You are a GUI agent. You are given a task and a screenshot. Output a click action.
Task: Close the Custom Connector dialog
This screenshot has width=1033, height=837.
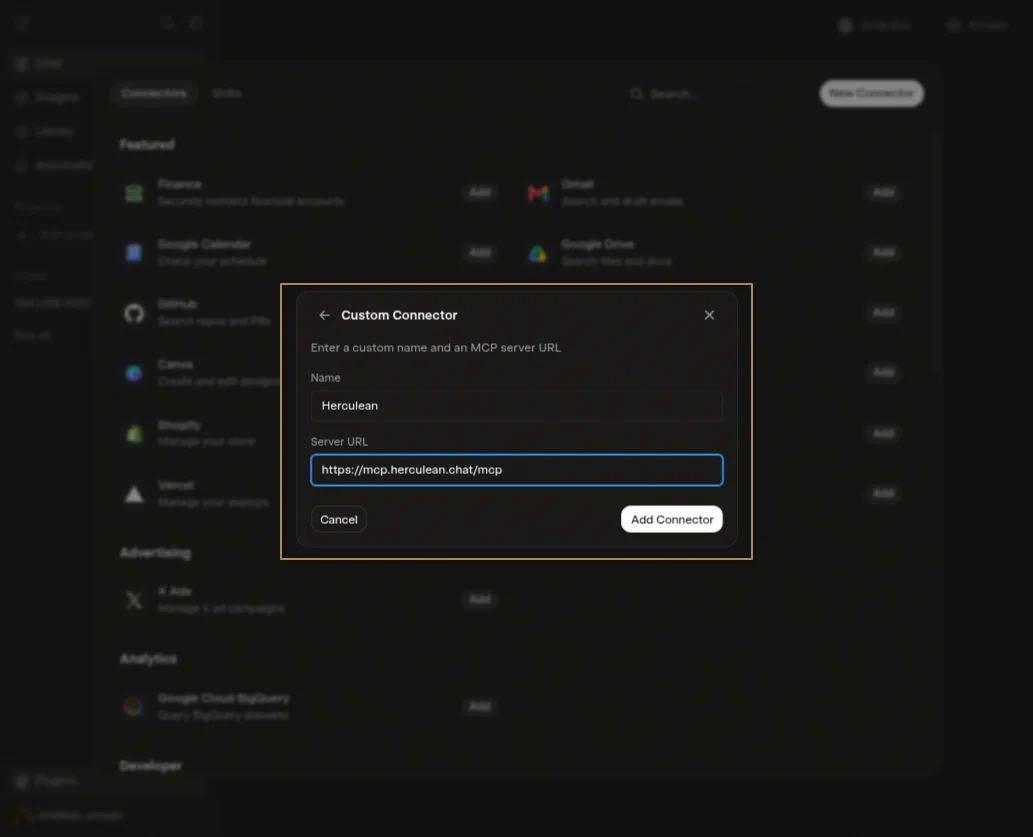point(709,315)
